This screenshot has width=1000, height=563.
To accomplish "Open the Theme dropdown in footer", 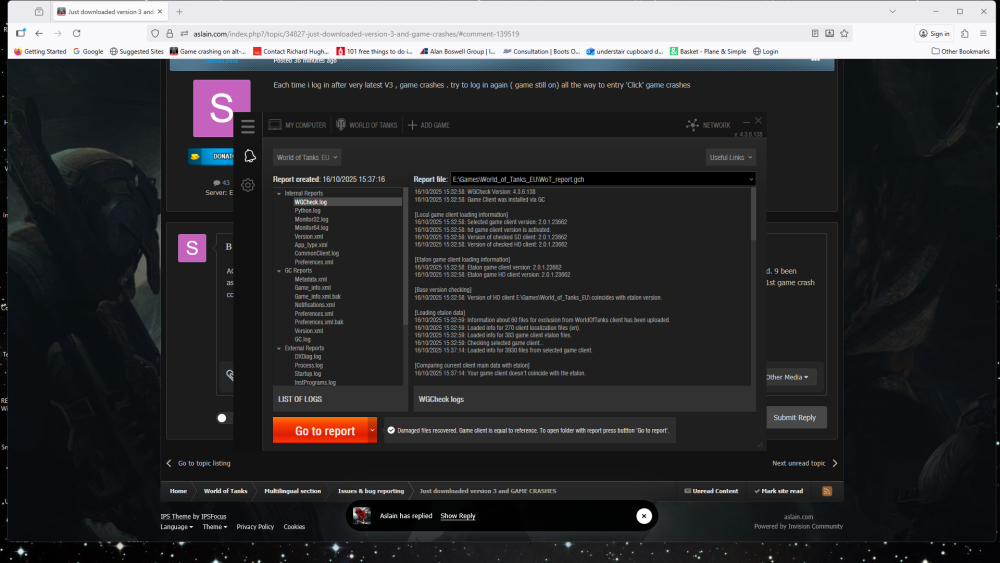I will pyautogui.click(x=215, y=527).
